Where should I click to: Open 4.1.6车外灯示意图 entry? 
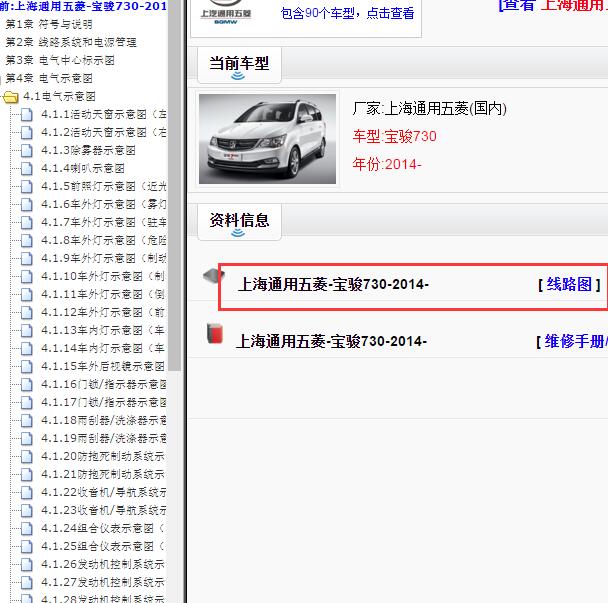click(x=104, y=204)
